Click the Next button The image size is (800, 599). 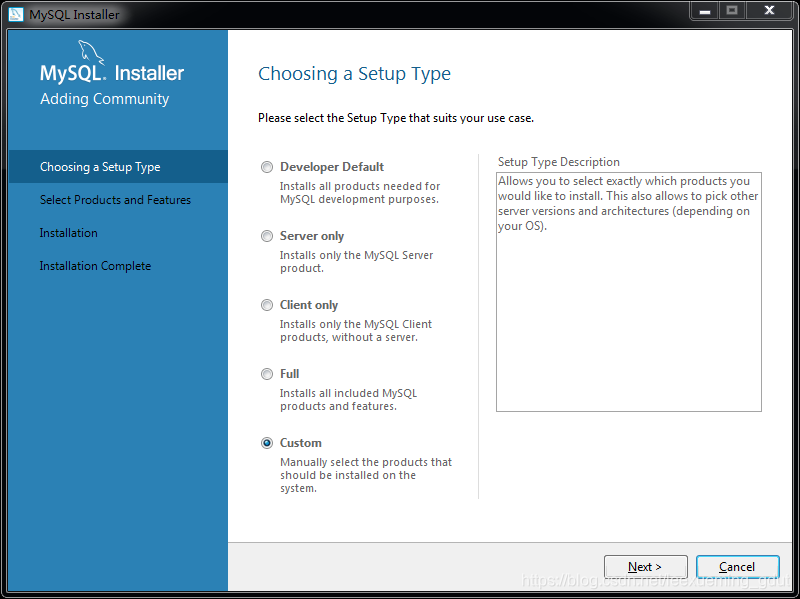click(645, 566)
